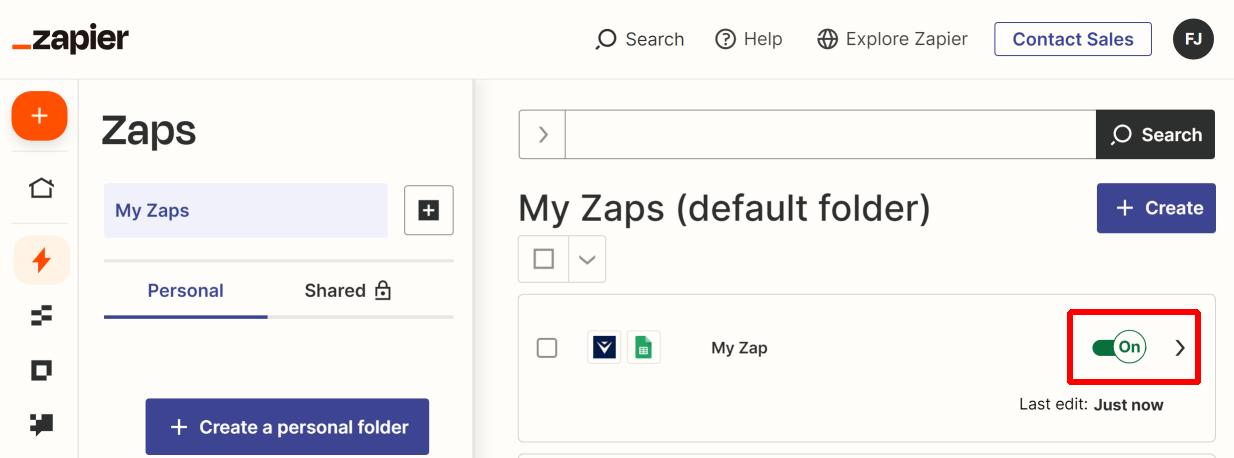The image size is (1234, 458).
Task: Click the orange plus create icon in sidebar
Action: [39, 116]
